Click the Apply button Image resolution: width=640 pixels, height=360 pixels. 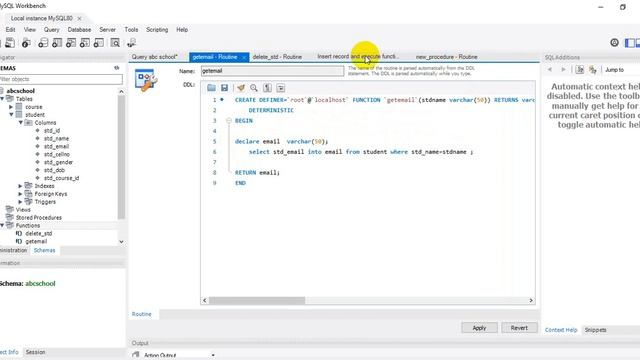479,328
